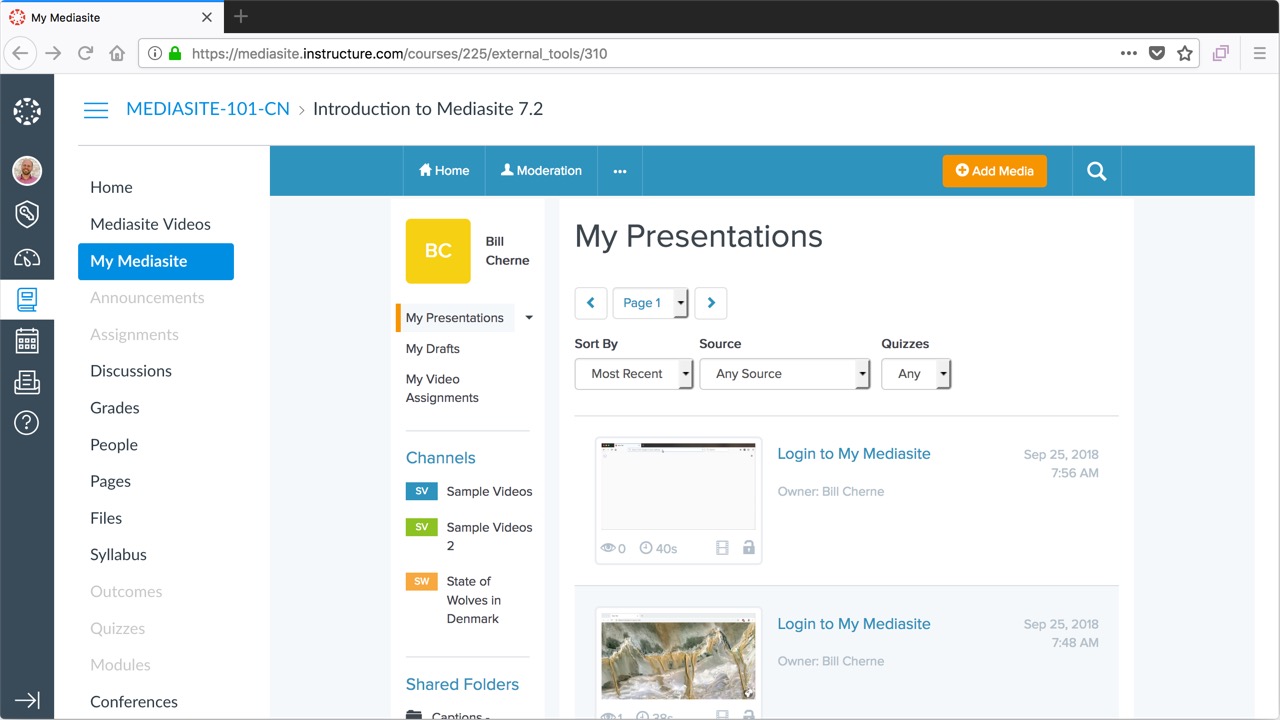The width and height of the screenshot is (1280, 720).
Task: Open Source Any Source dropdown
Action: (785, 374)
